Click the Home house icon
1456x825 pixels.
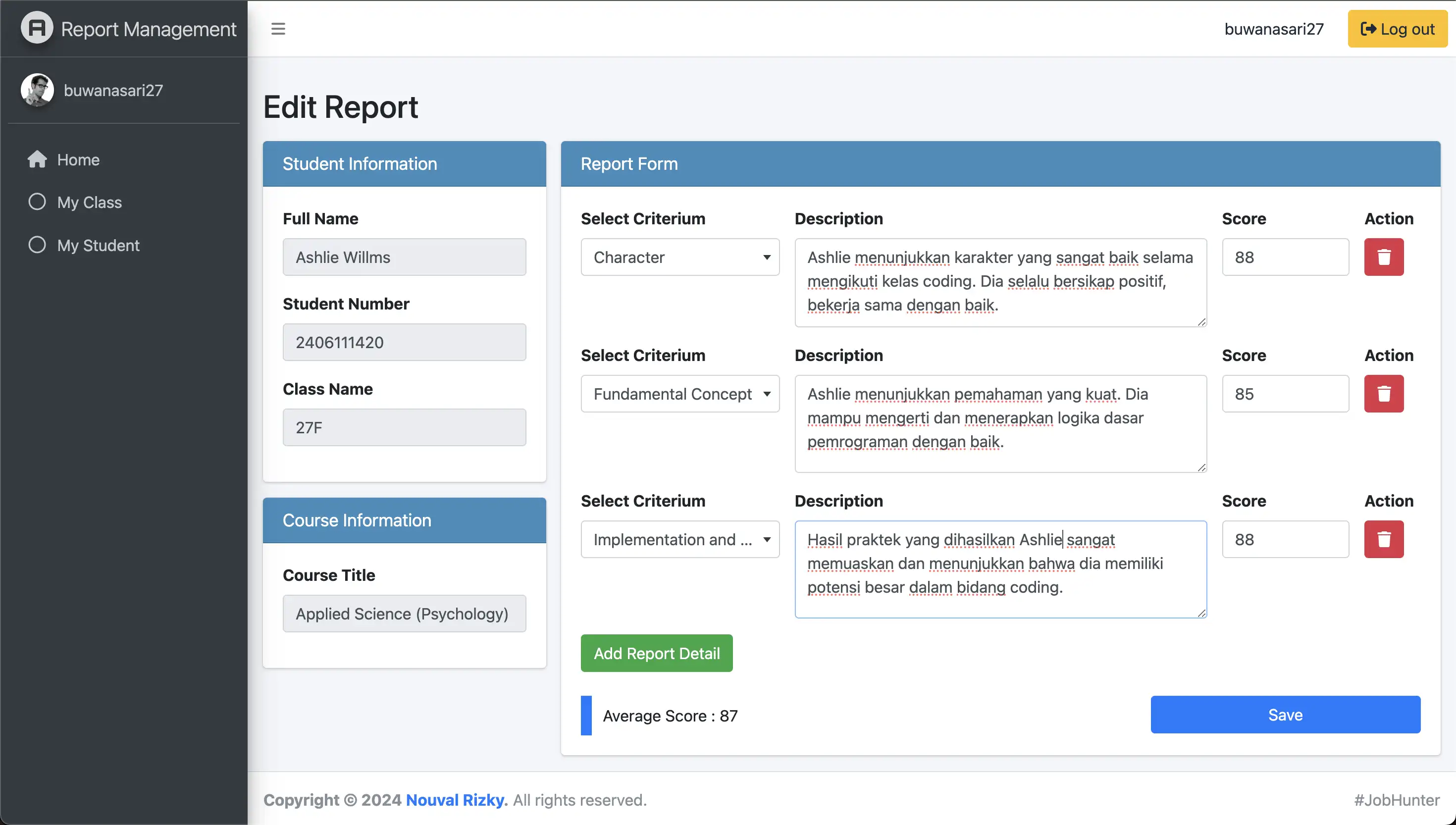pos(37,160)
